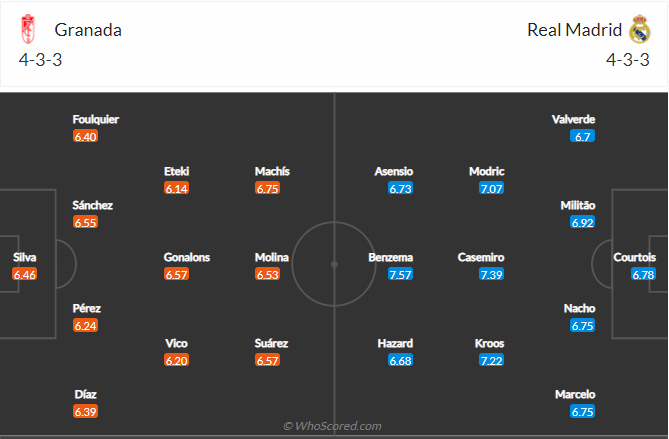Click Militão's 6.92 rating badge
669x439 pixels.
582,222
